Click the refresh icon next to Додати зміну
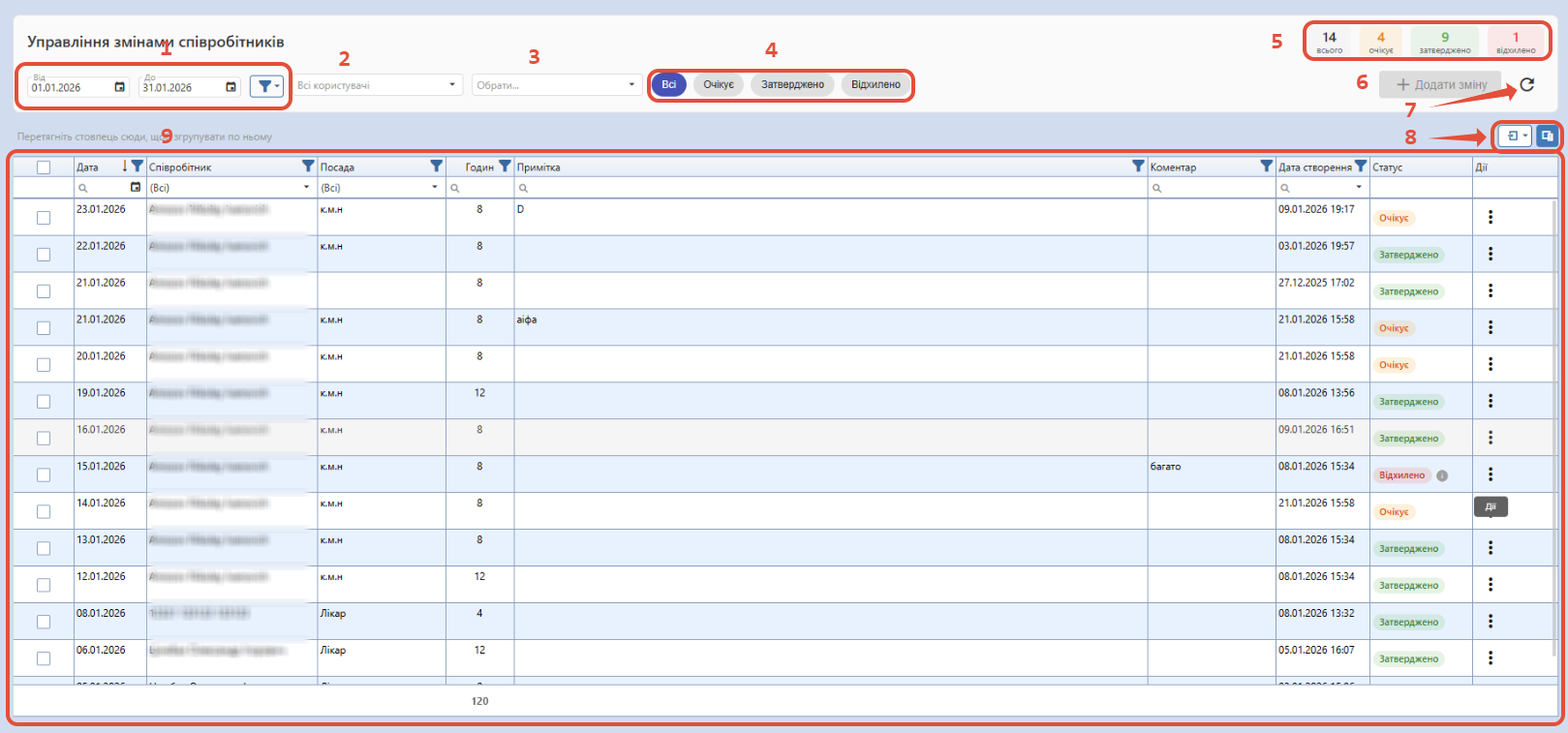 tap(1527, 84)
